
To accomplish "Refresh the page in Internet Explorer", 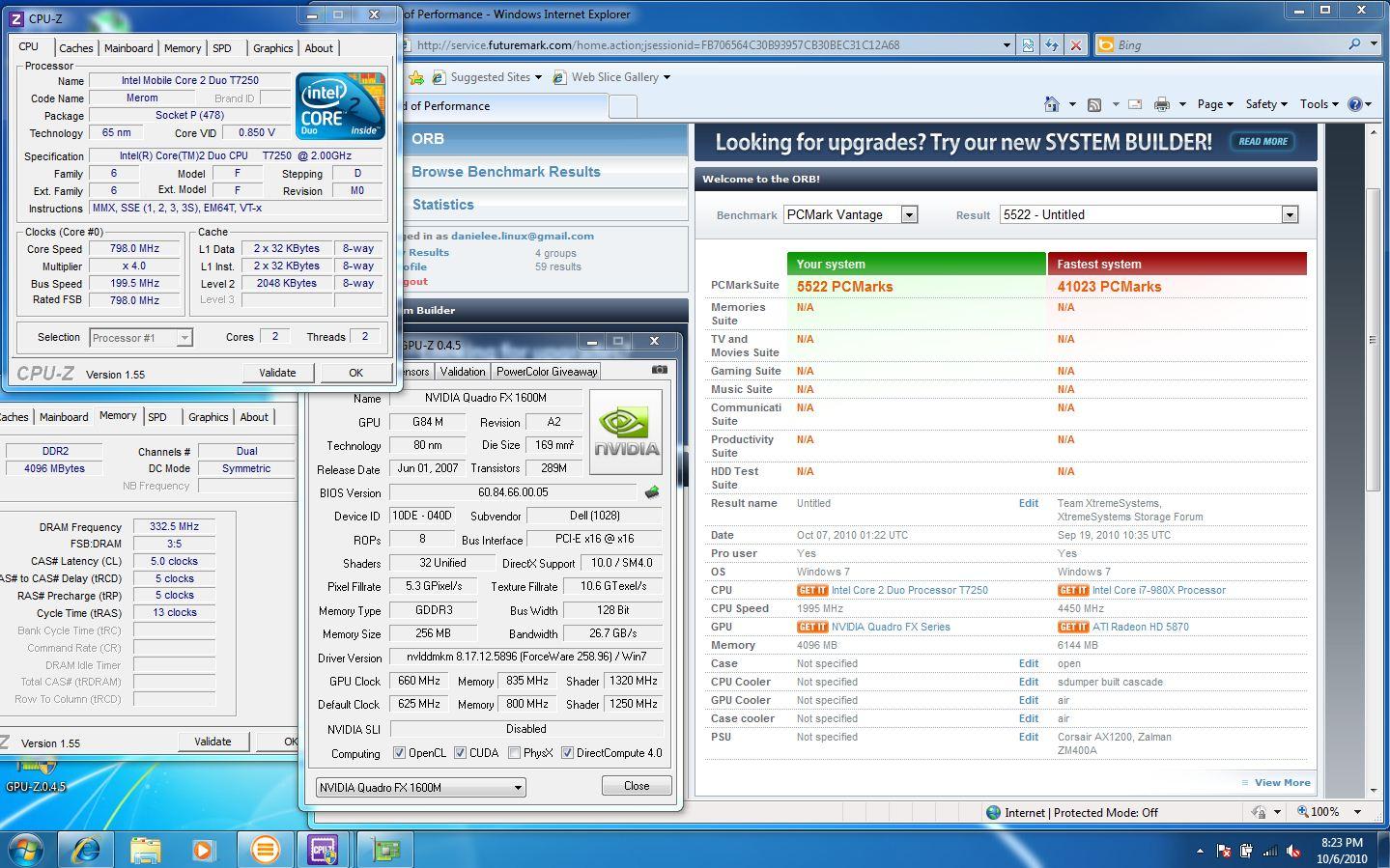I will point(1051,45).
